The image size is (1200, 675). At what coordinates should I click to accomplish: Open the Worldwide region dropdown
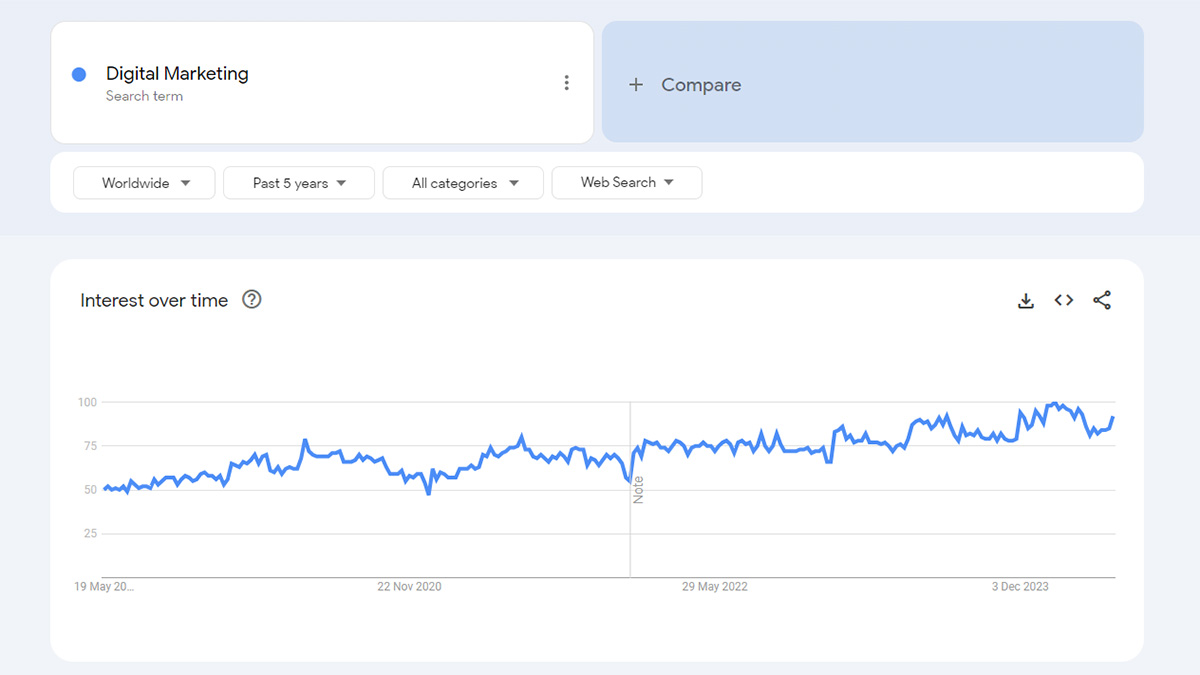click(144, 183)
